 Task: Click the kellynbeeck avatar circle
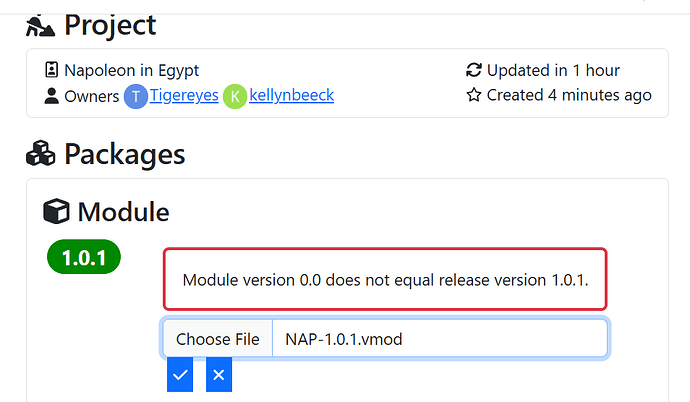[235, 96]
